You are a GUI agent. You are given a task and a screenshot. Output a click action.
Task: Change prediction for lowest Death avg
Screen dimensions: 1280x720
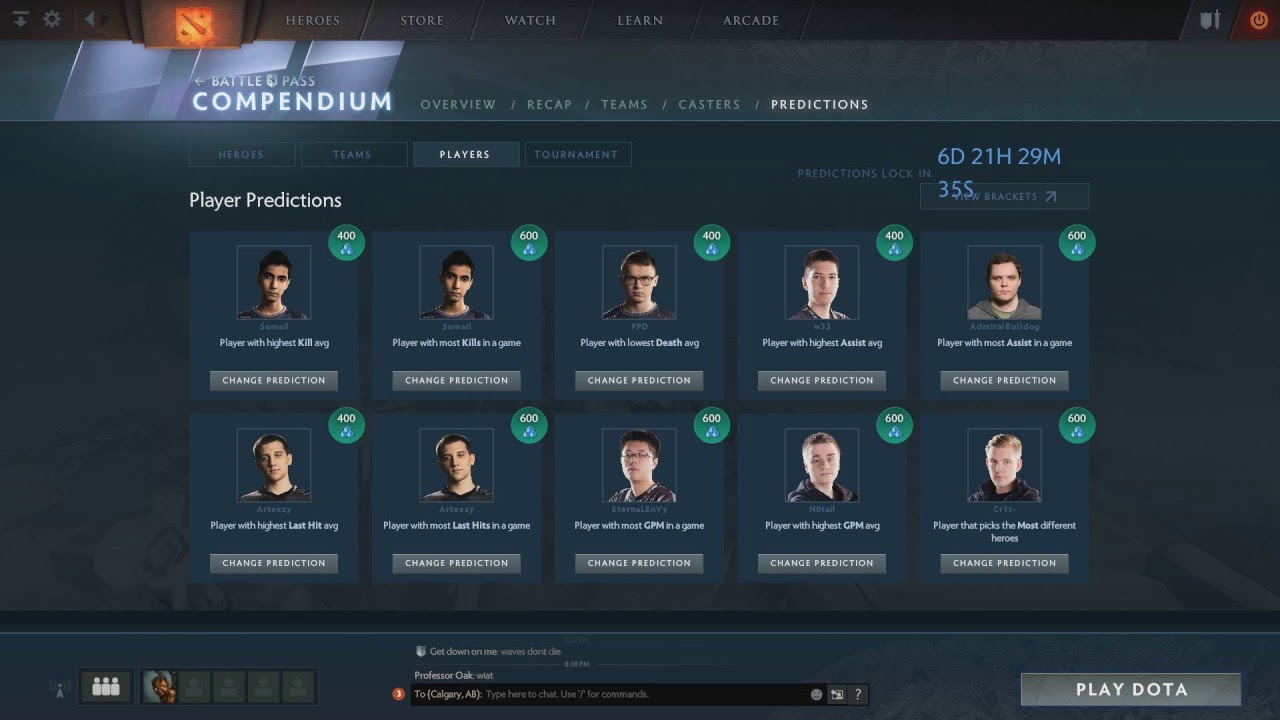coord(639,381)
